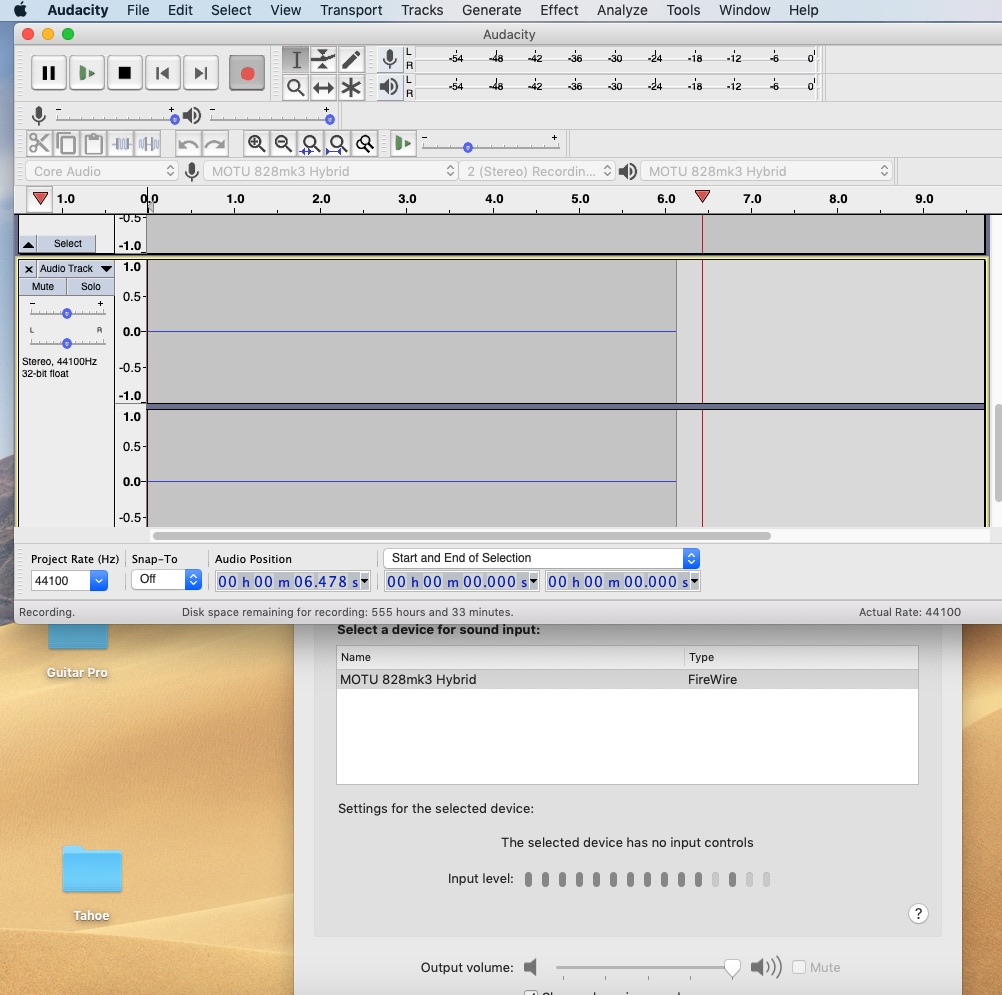Open the Start and End of Selection dropdown
1002x995 pixels.
[541, 558]
